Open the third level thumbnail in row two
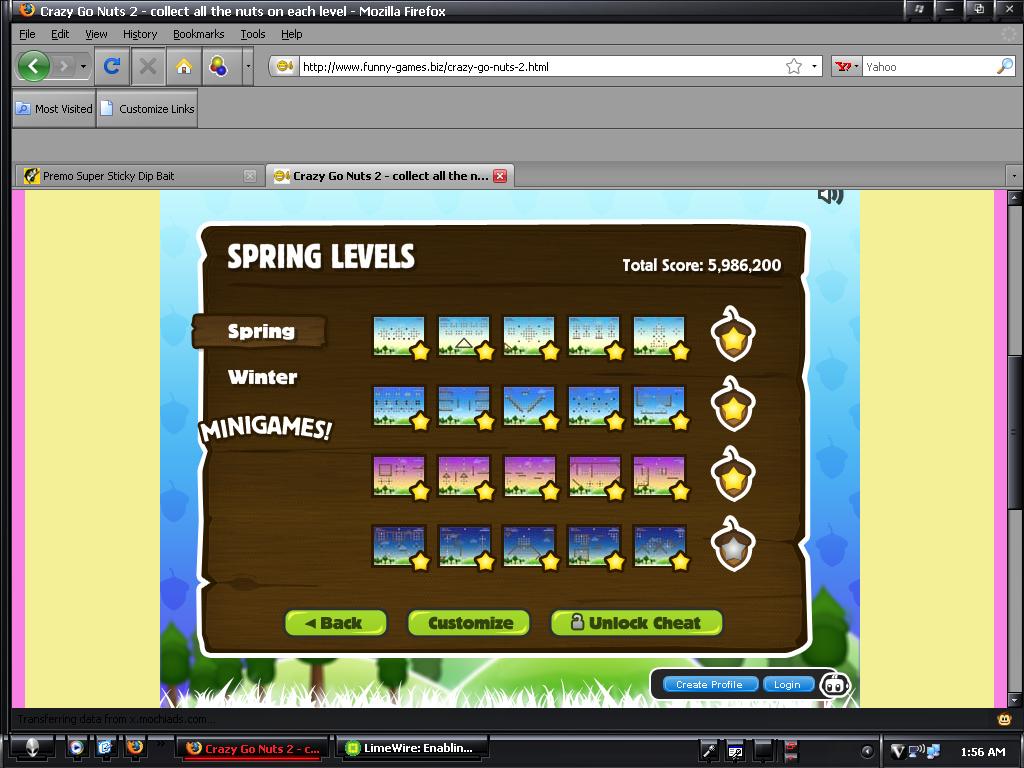The height and width of the screenshot is (768, 1024). point(530,406)
